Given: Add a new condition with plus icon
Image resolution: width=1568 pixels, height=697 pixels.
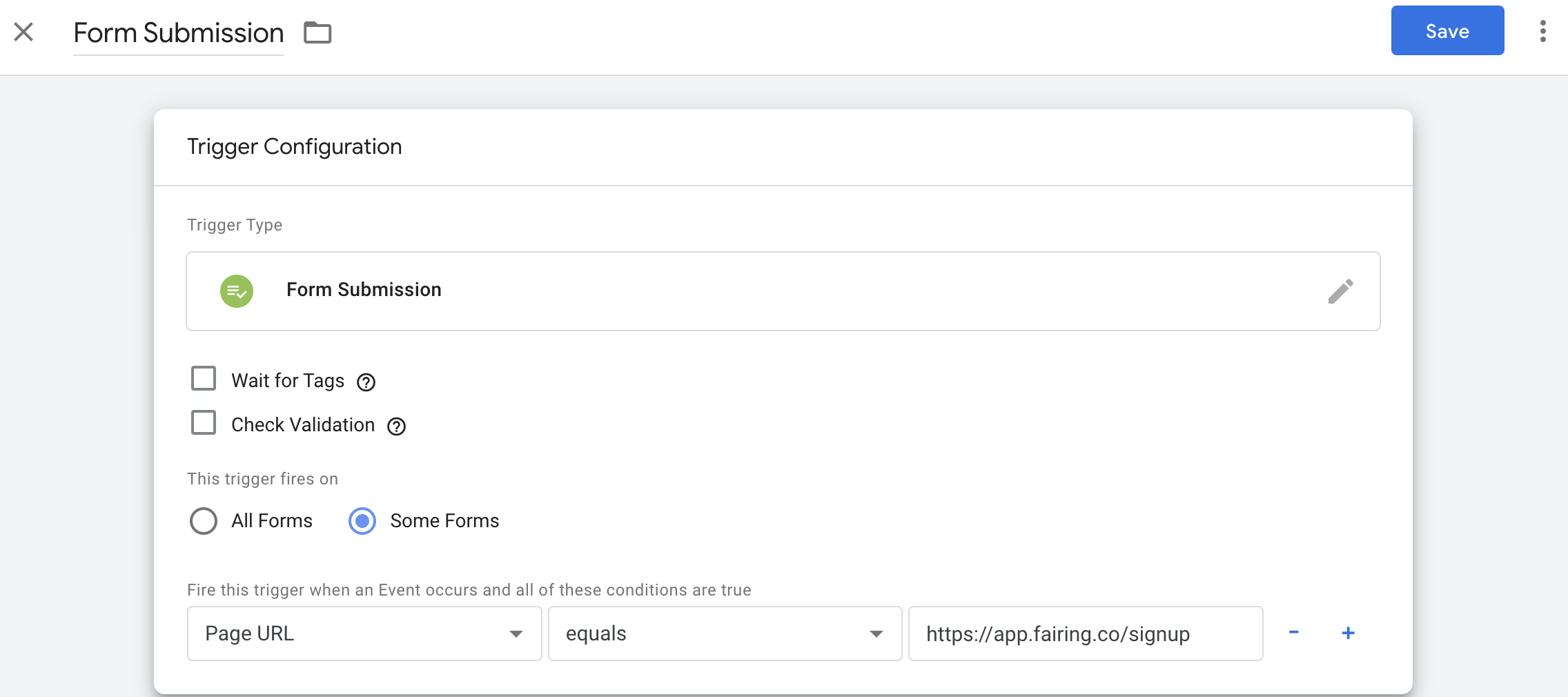Looking at the screenshot, I should pyautogui.click(x=1348, y=633).
